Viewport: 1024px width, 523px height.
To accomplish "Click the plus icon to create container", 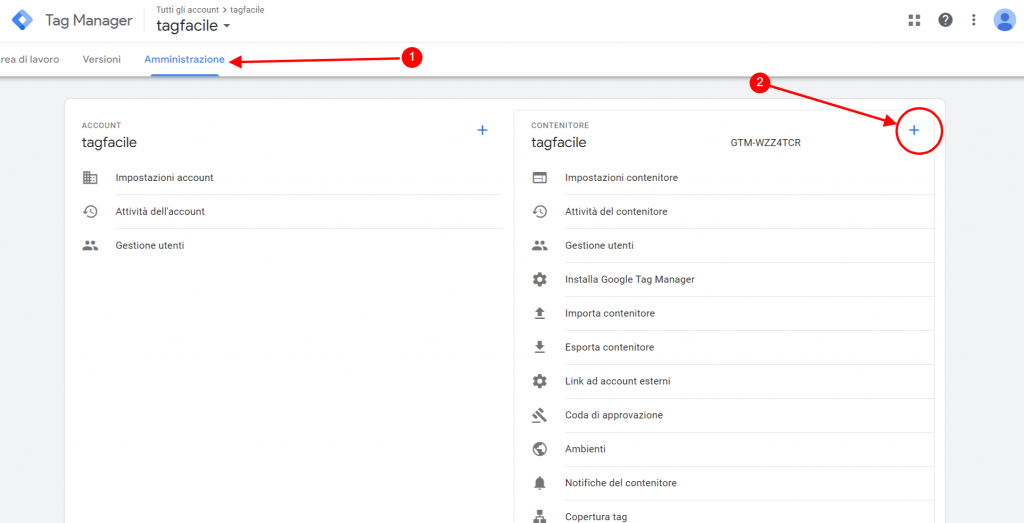I will point(914,130).
